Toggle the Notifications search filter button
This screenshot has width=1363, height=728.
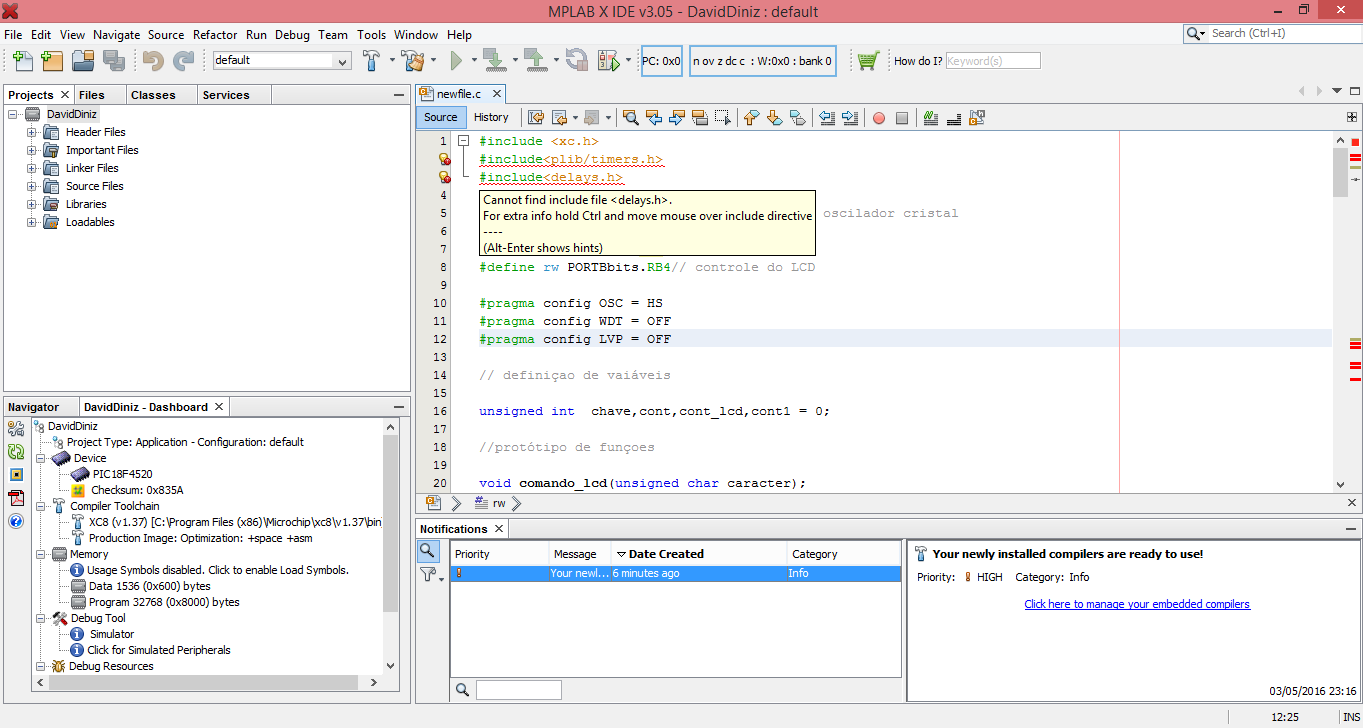click(427, 551)
